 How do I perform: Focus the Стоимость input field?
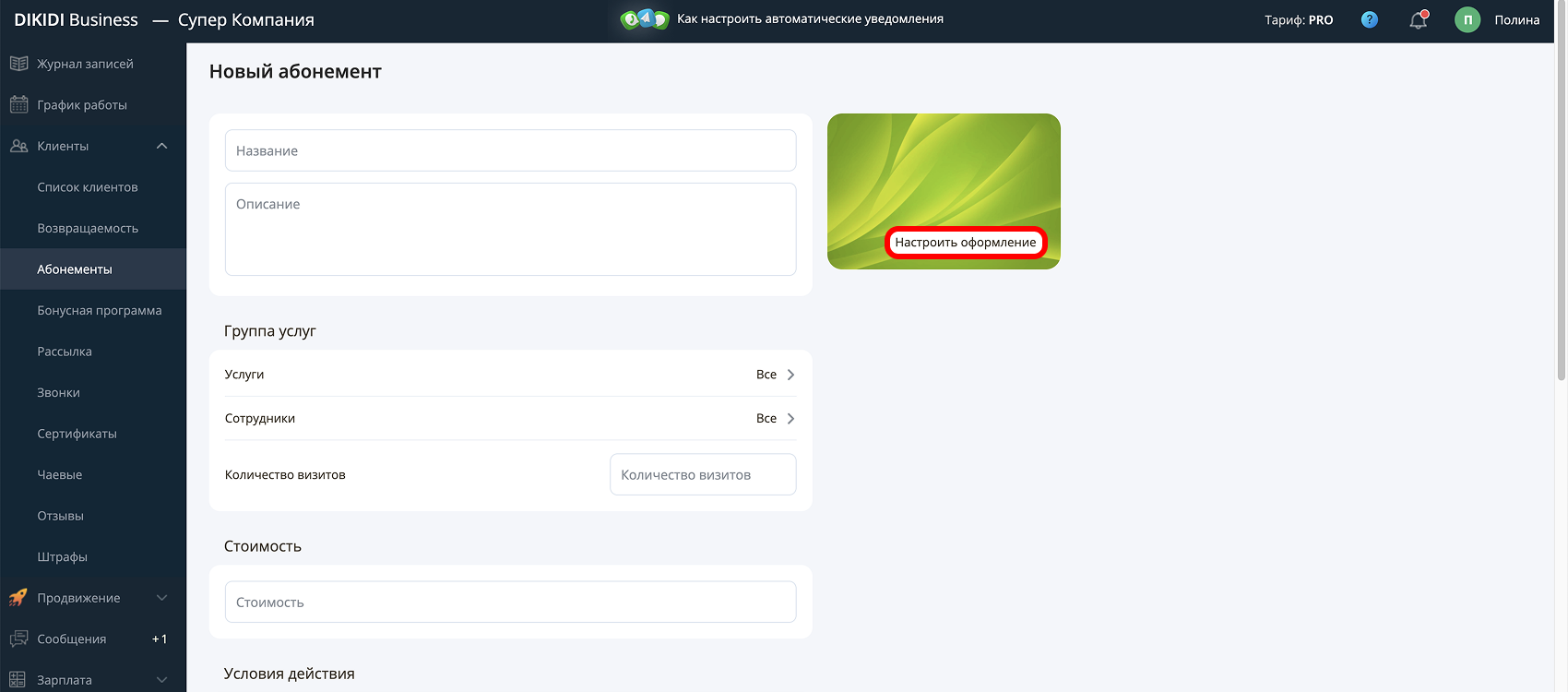coord(510,602)
